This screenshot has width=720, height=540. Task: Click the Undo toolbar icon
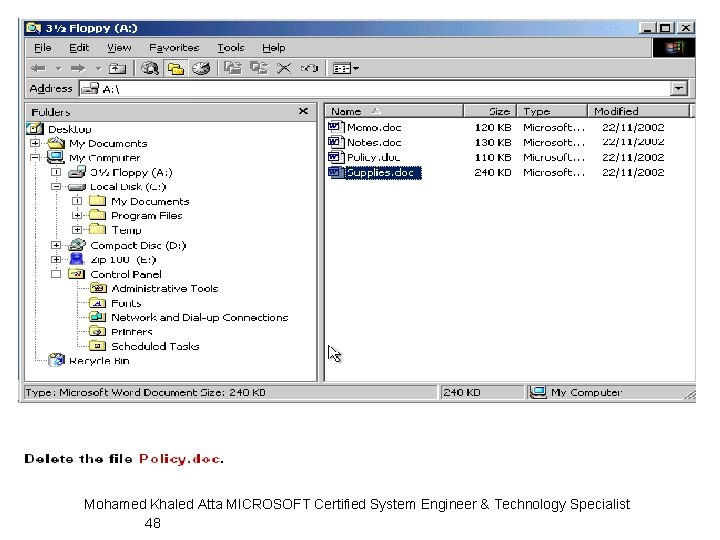coord(309,68)
